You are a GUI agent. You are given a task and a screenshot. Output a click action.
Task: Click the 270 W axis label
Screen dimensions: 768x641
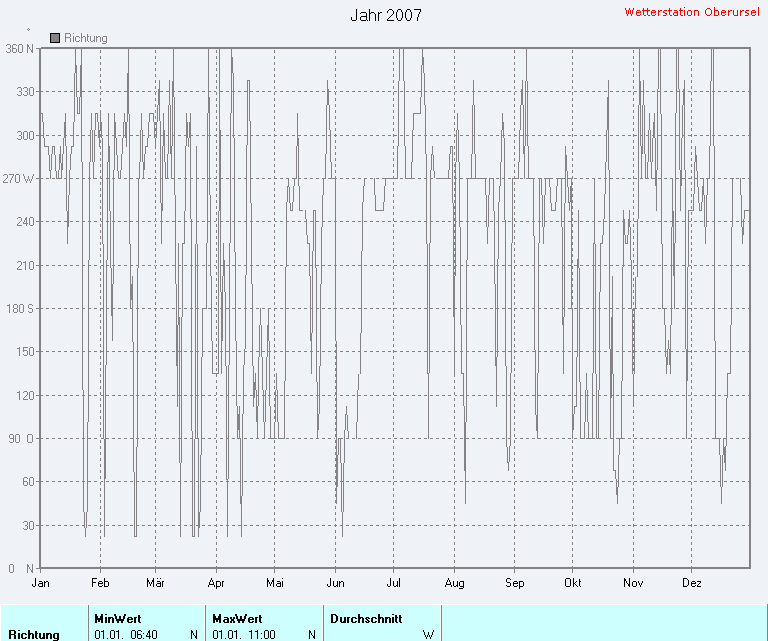click(x=18, y=178)
